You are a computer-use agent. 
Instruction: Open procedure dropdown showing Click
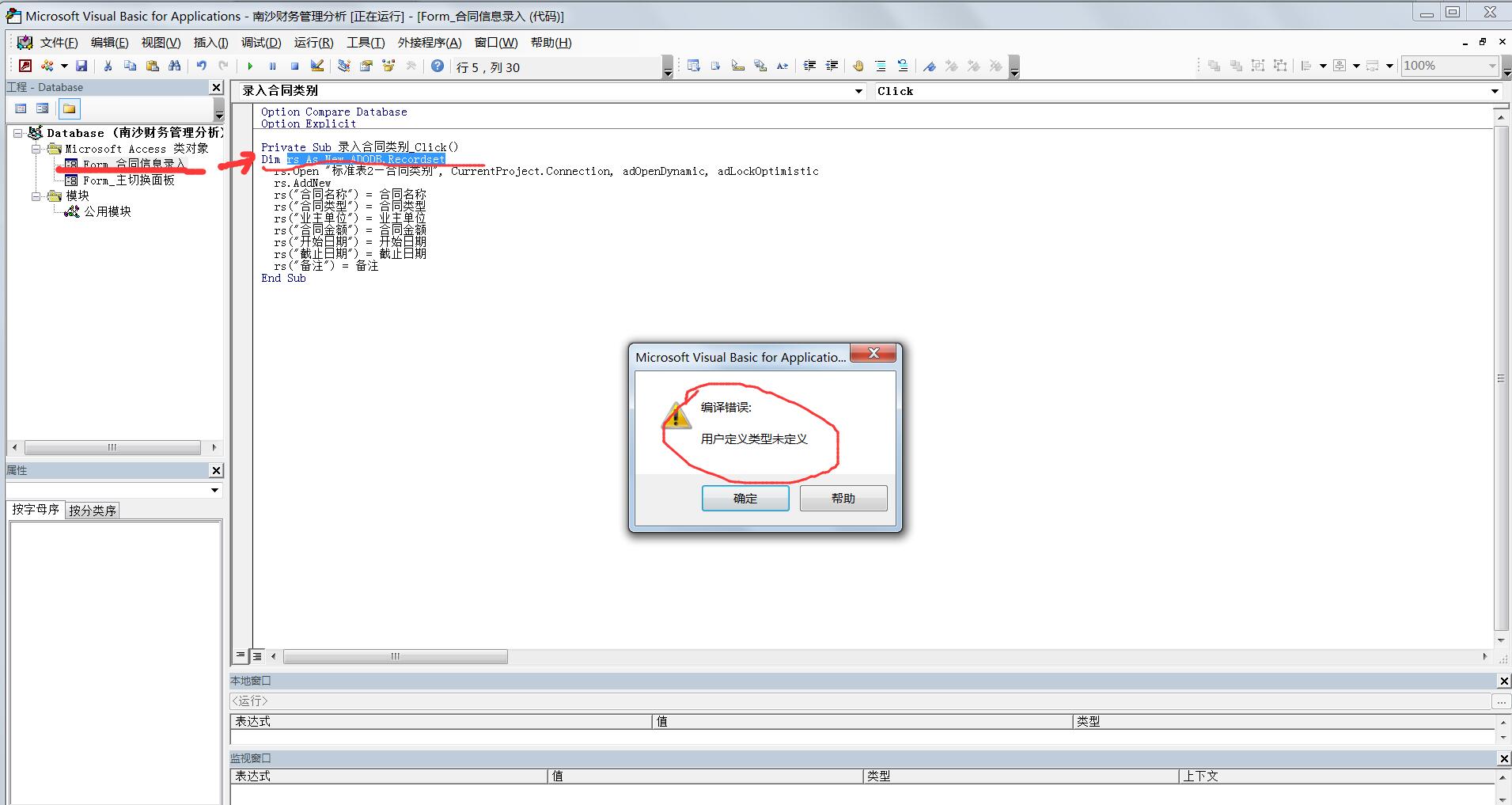point(1495,91)
